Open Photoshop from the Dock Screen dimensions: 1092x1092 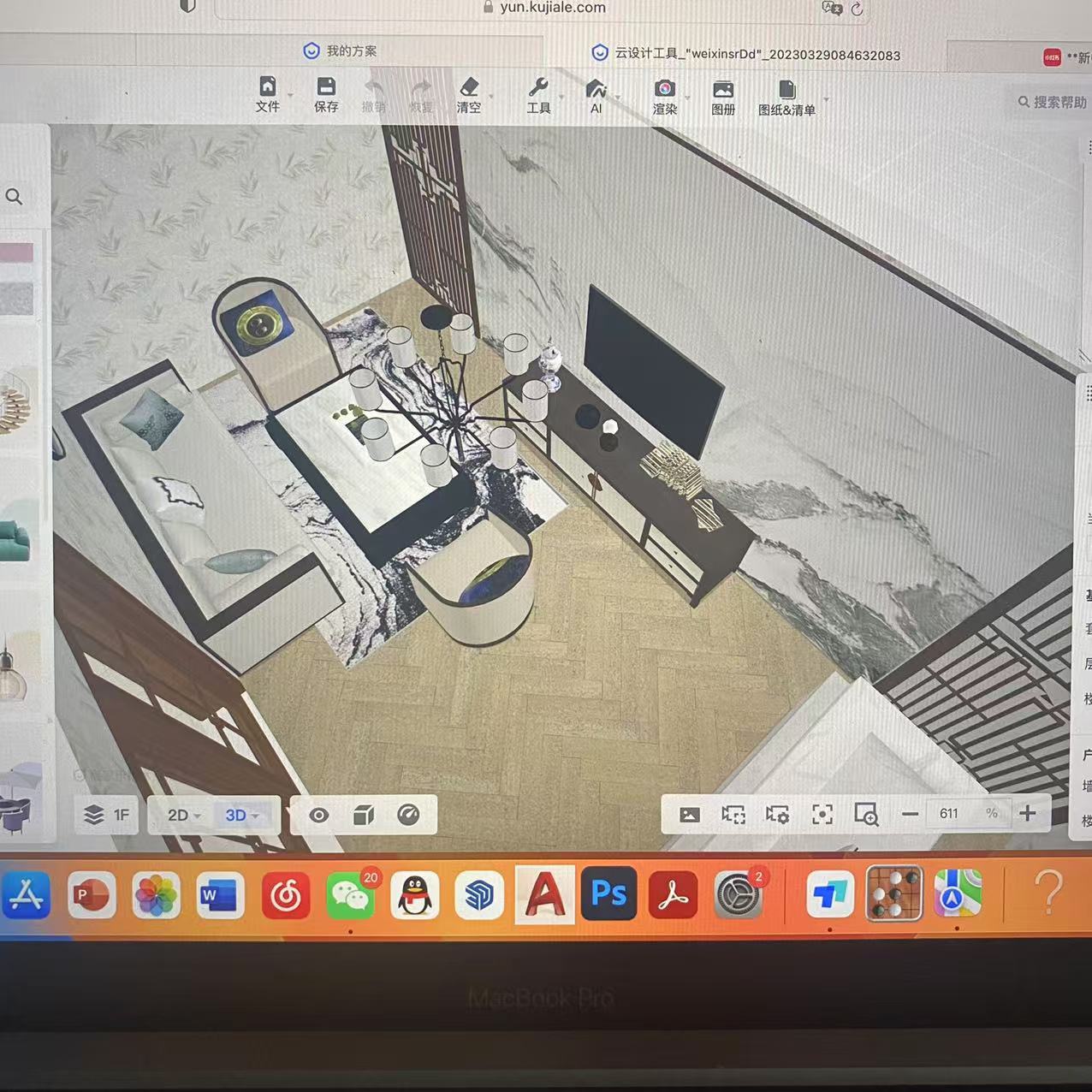pos(608,894)
